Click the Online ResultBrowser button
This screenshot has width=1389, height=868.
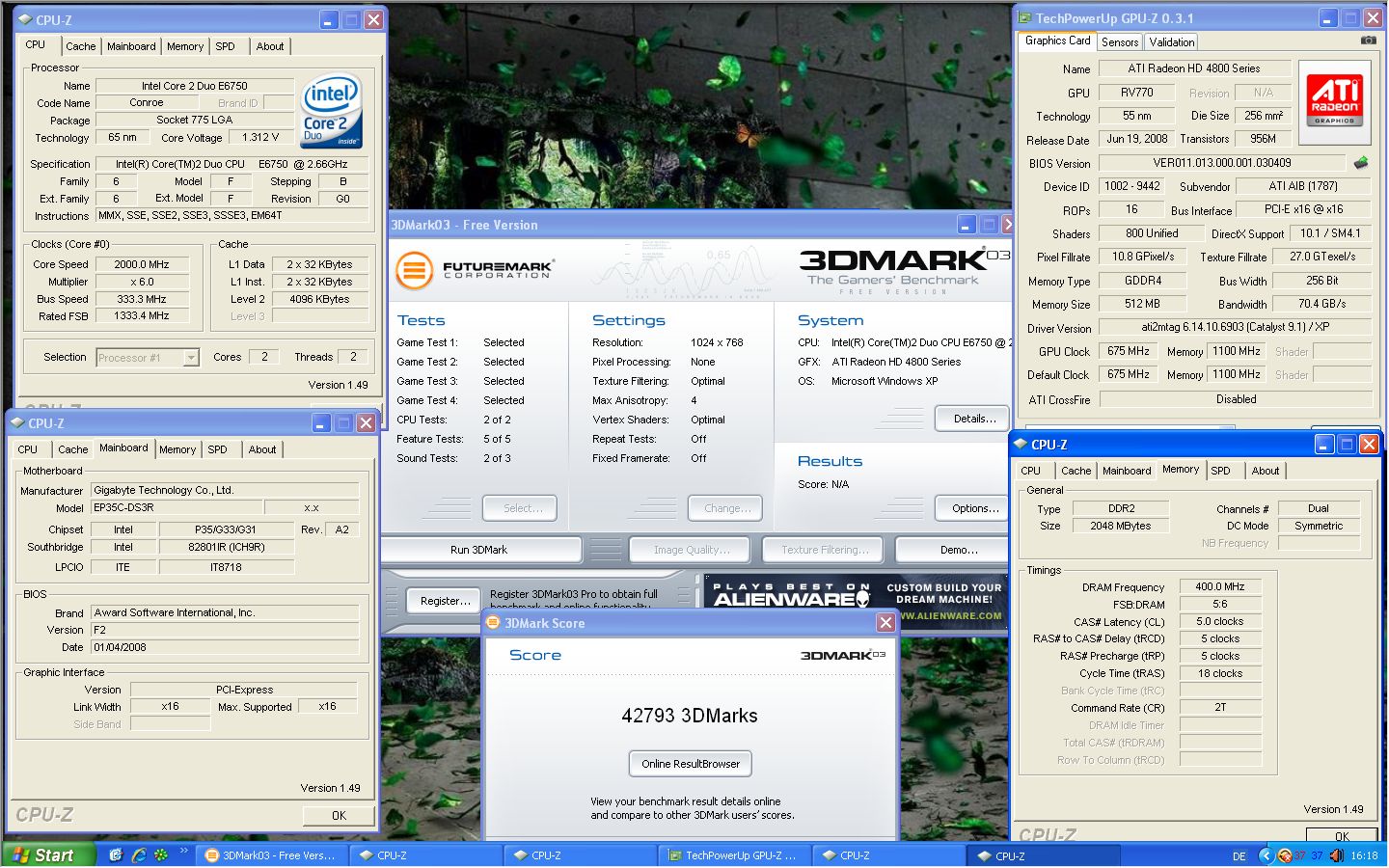[x=691, y=764]
